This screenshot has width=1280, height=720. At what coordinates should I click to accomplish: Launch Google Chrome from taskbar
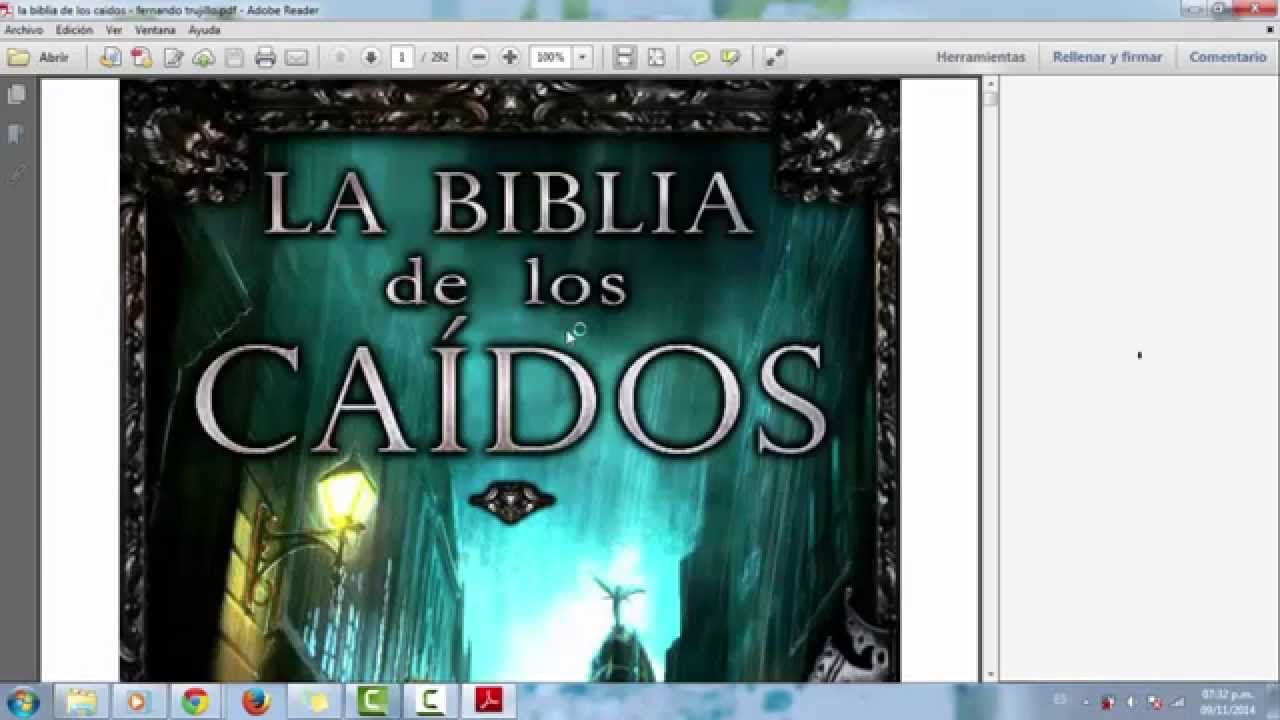pos(195,702)
